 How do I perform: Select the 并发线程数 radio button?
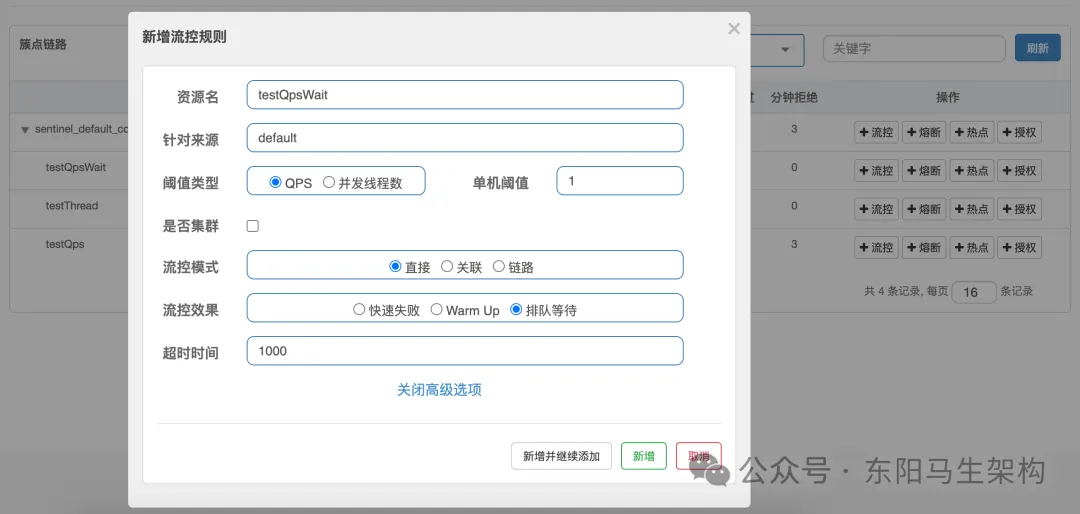[x=329, y=183]
